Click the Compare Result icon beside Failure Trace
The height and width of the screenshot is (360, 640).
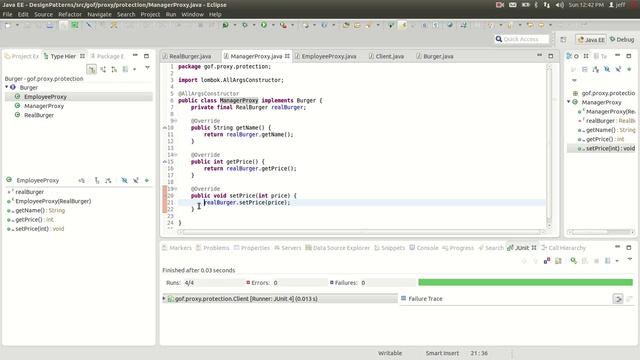(629, 299)
